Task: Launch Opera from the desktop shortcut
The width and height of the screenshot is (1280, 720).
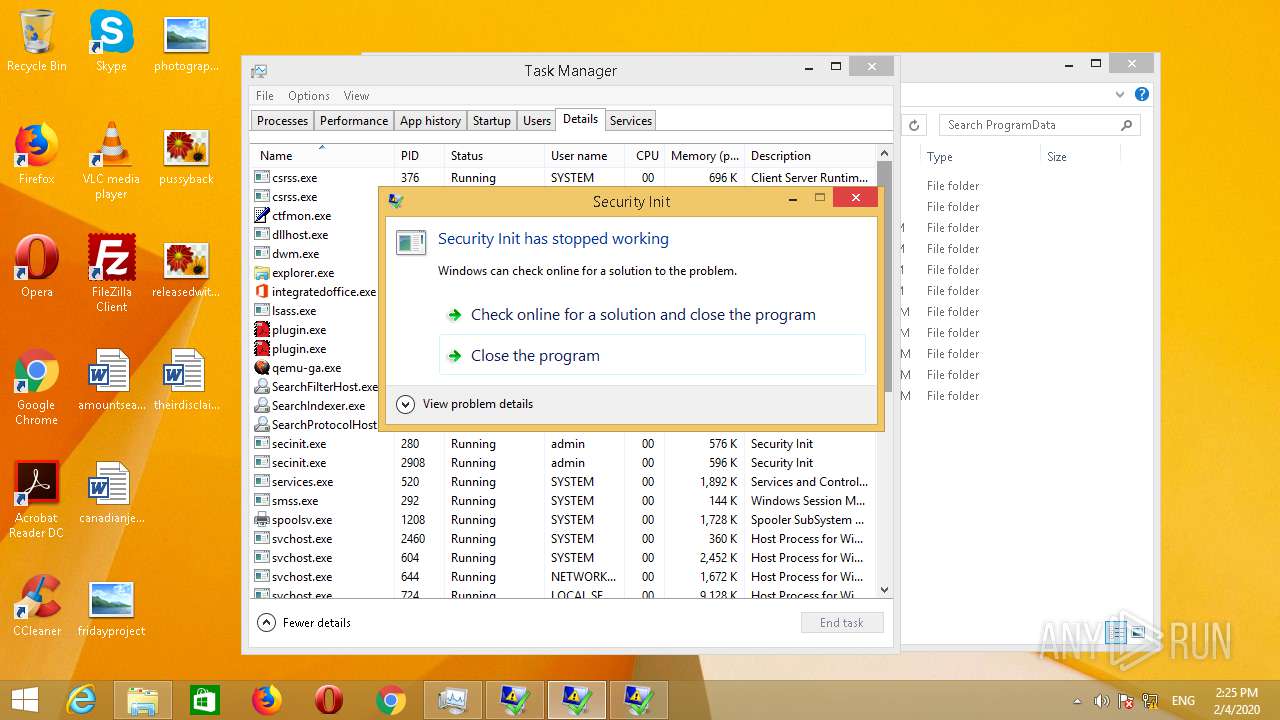Action: point(36,267)
